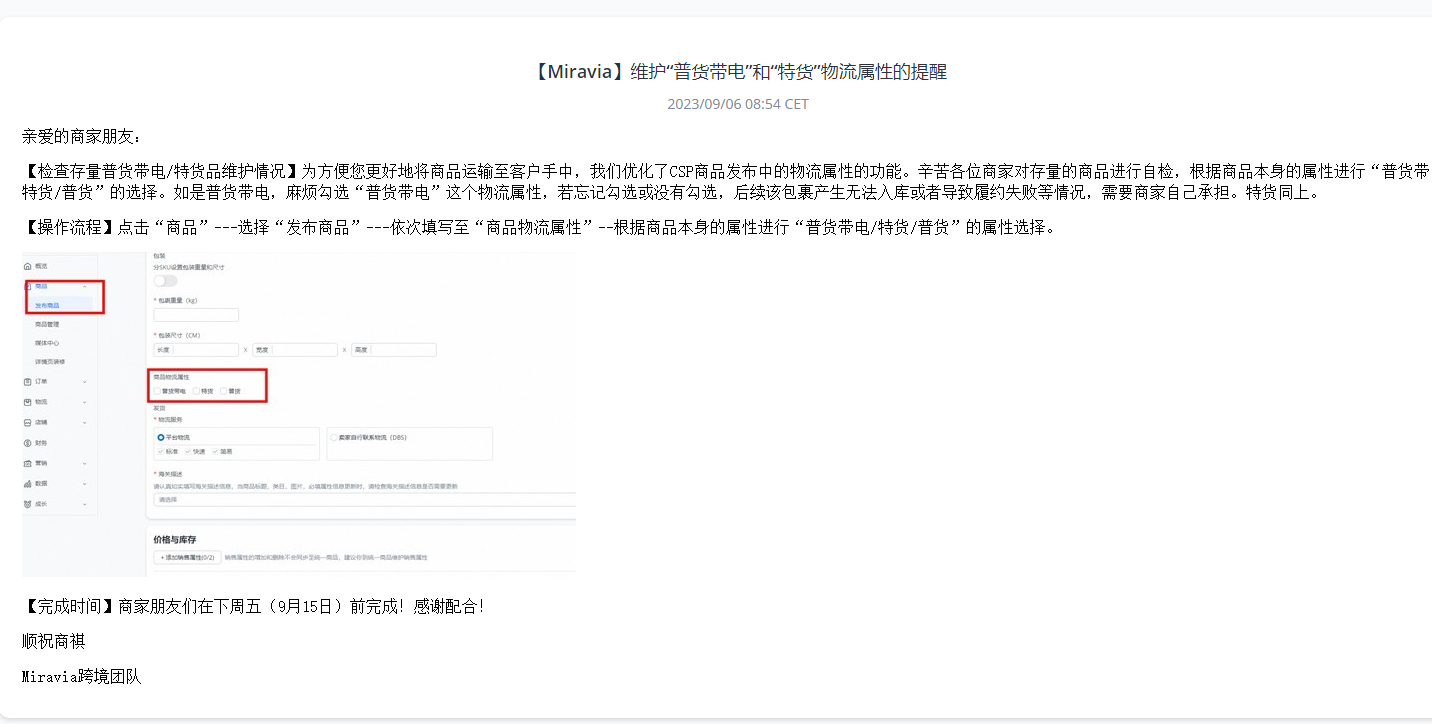Click the date 2023/09/06 08:54 CET
Viewport: 1432px width, 724px height.
[738, 104]
